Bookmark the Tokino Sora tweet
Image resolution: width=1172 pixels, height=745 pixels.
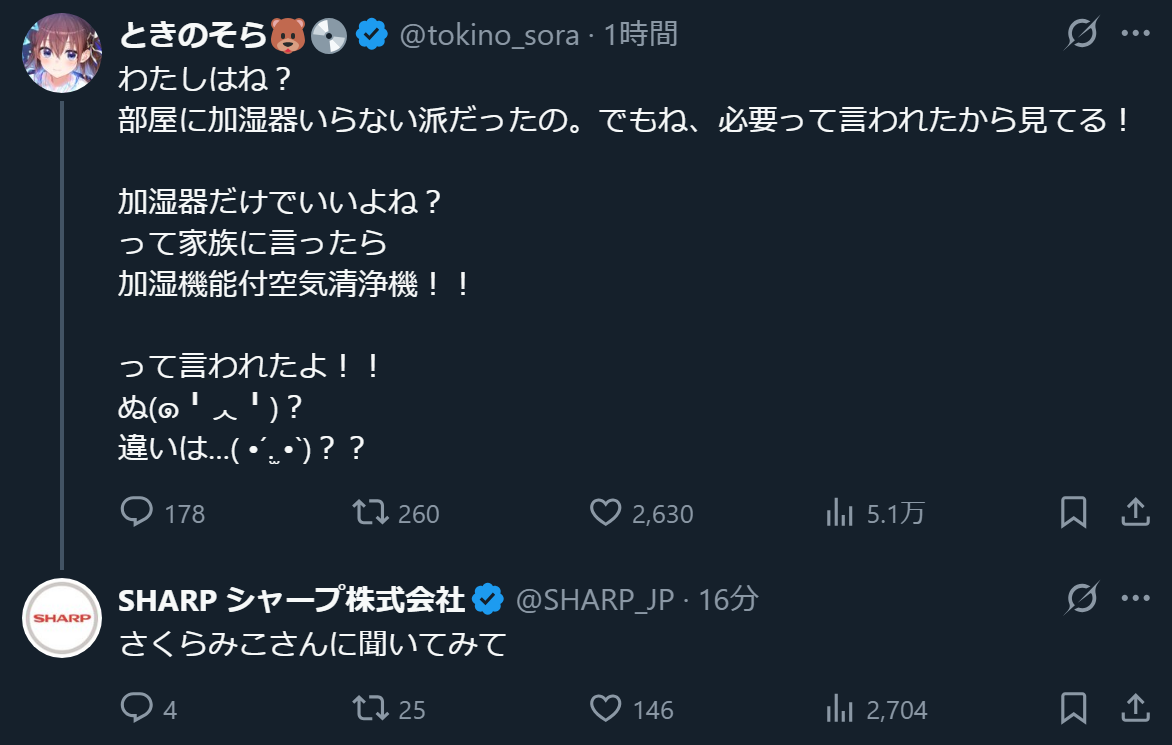point(1073,513)
